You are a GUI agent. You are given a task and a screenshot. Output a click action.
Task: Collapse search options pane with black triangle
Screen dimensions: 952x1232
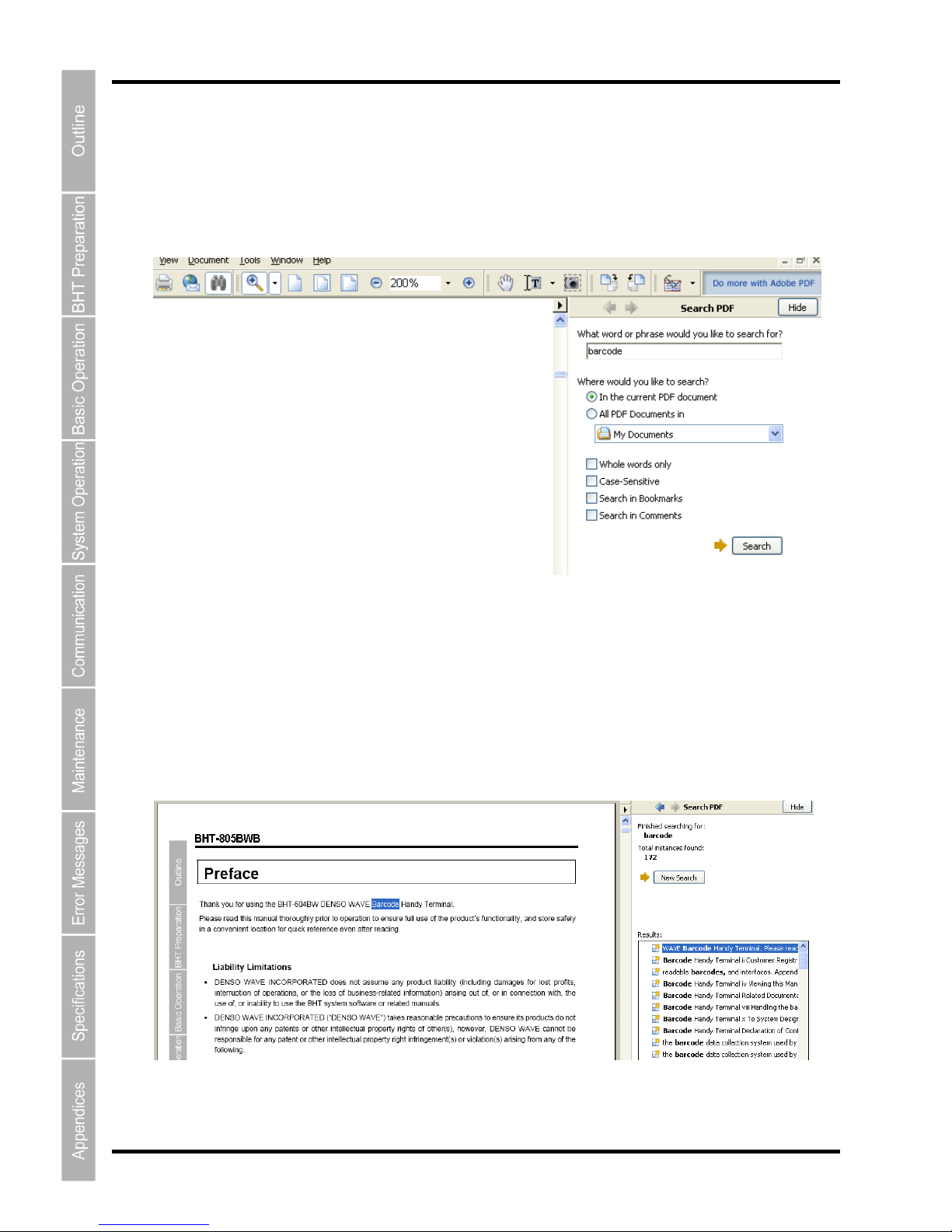560,305
